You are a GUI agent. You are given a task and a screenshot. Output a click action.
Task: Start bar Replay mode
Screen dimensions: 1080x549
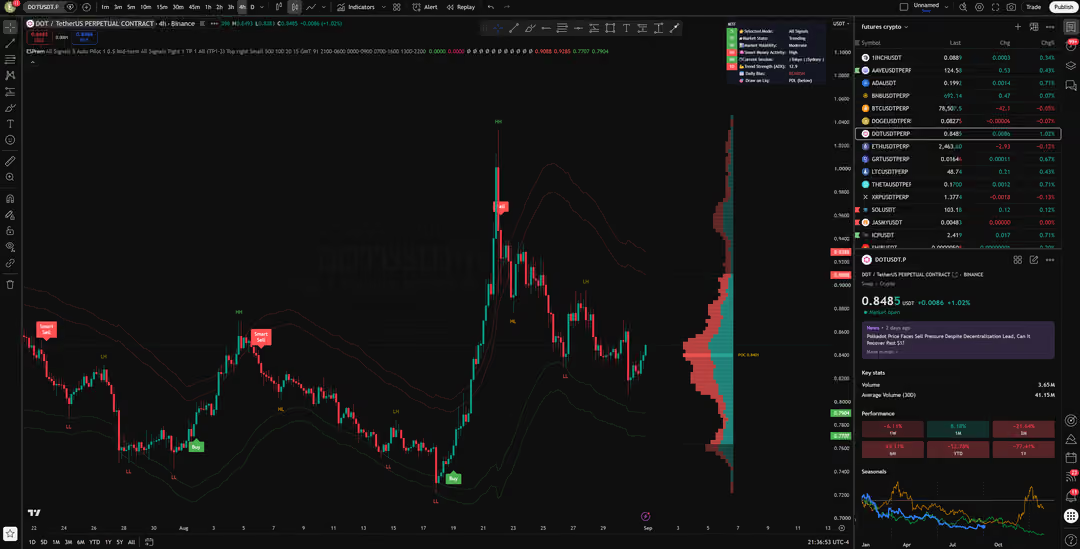(x=461, y=7)
